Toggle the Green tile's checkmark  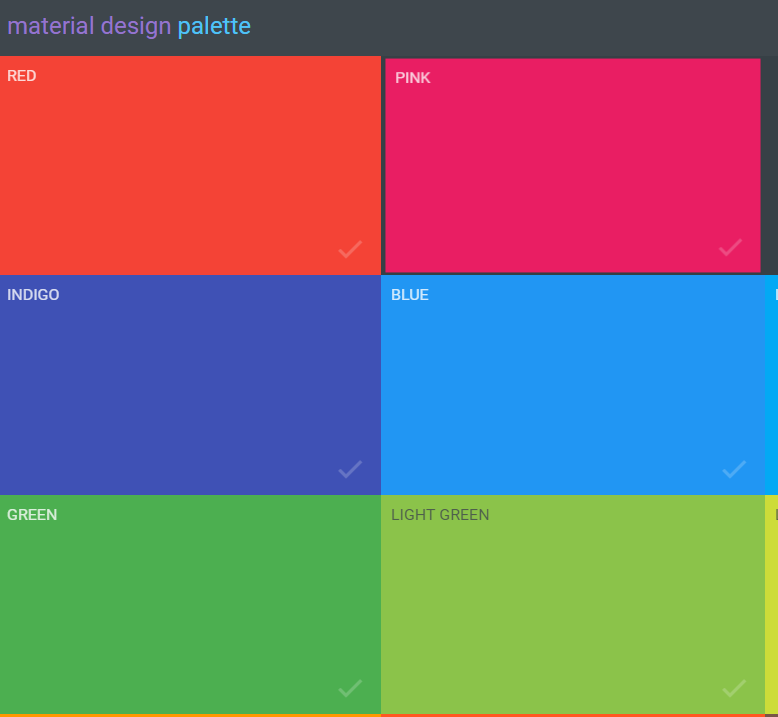click(x=350, y=688)
